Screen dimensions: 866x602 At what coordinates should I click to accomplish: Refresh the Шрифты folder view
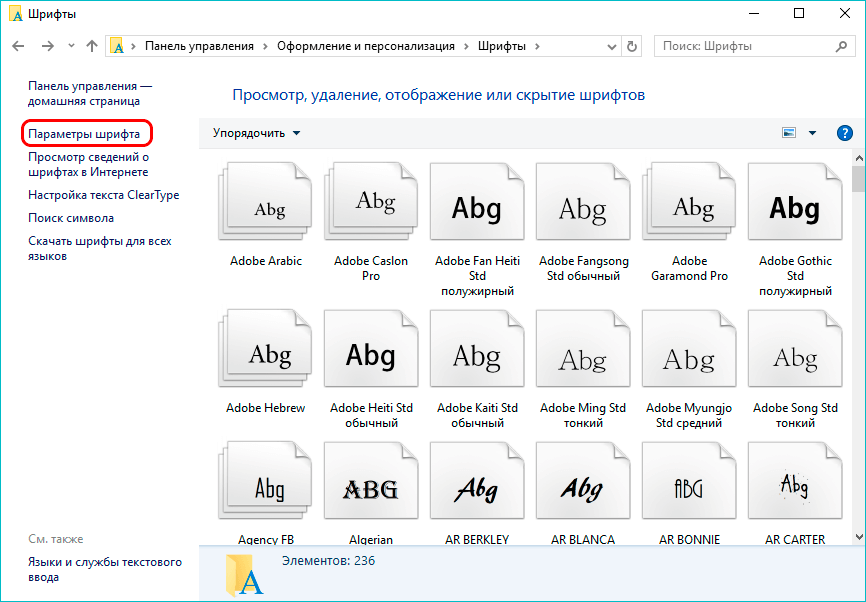[632, 46]
